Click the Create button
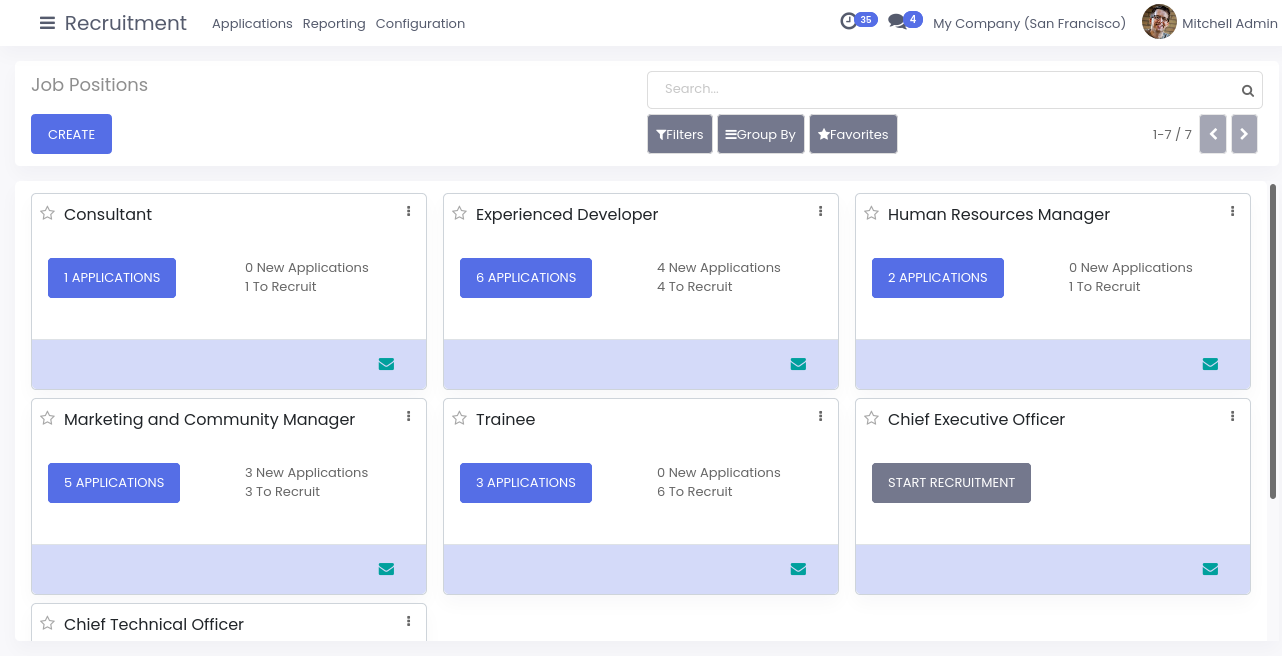Screen dimensions: 1282x656 71,134
